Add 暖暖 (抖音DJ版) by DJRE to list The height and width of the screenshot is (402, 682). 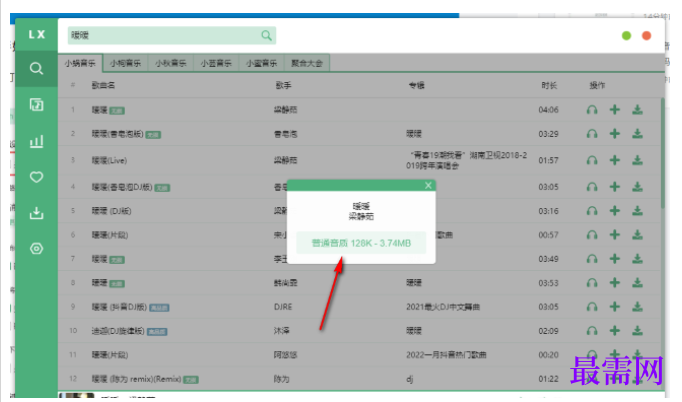pyautogui.click(x=615, y=307)
